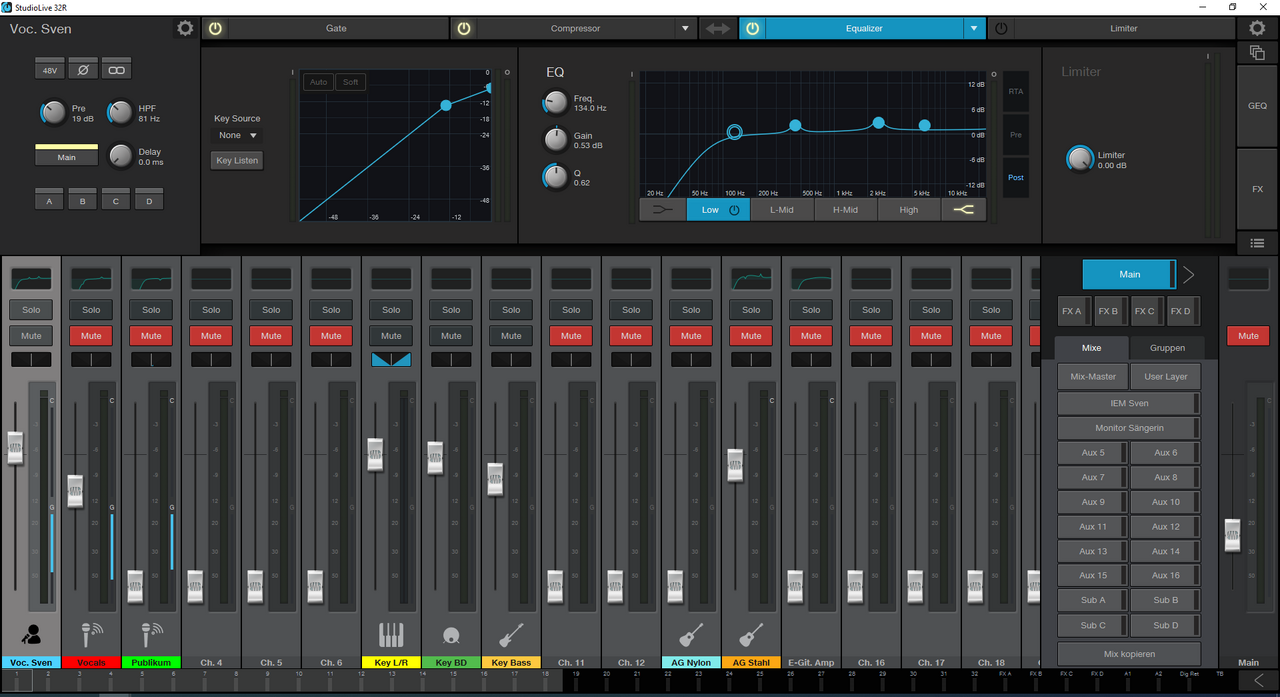Toggle the Equalizer power button
The width and height of the screenshot is (1280, 697).
pos(753,28)
